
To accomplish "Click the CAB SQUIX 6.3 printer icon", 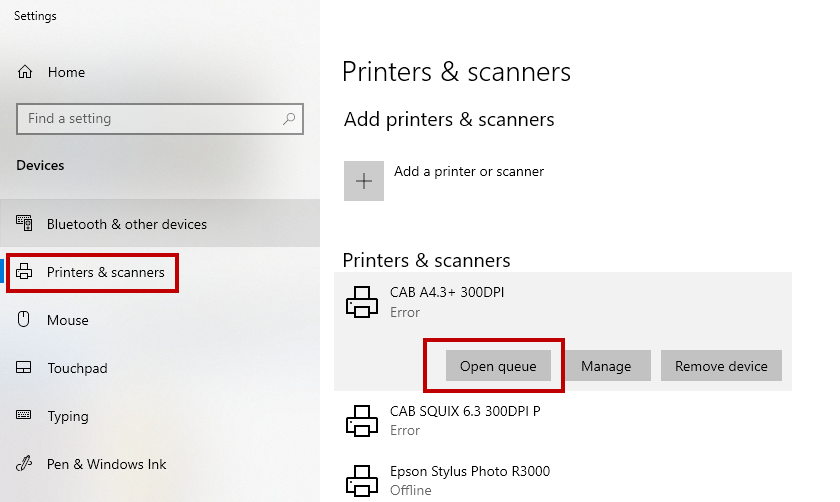I will 362,420.
